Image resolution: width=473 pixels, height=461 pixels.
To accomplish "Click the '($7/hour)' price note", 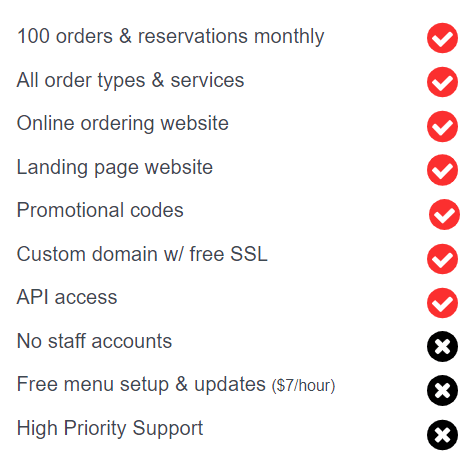I will (303, 386).
